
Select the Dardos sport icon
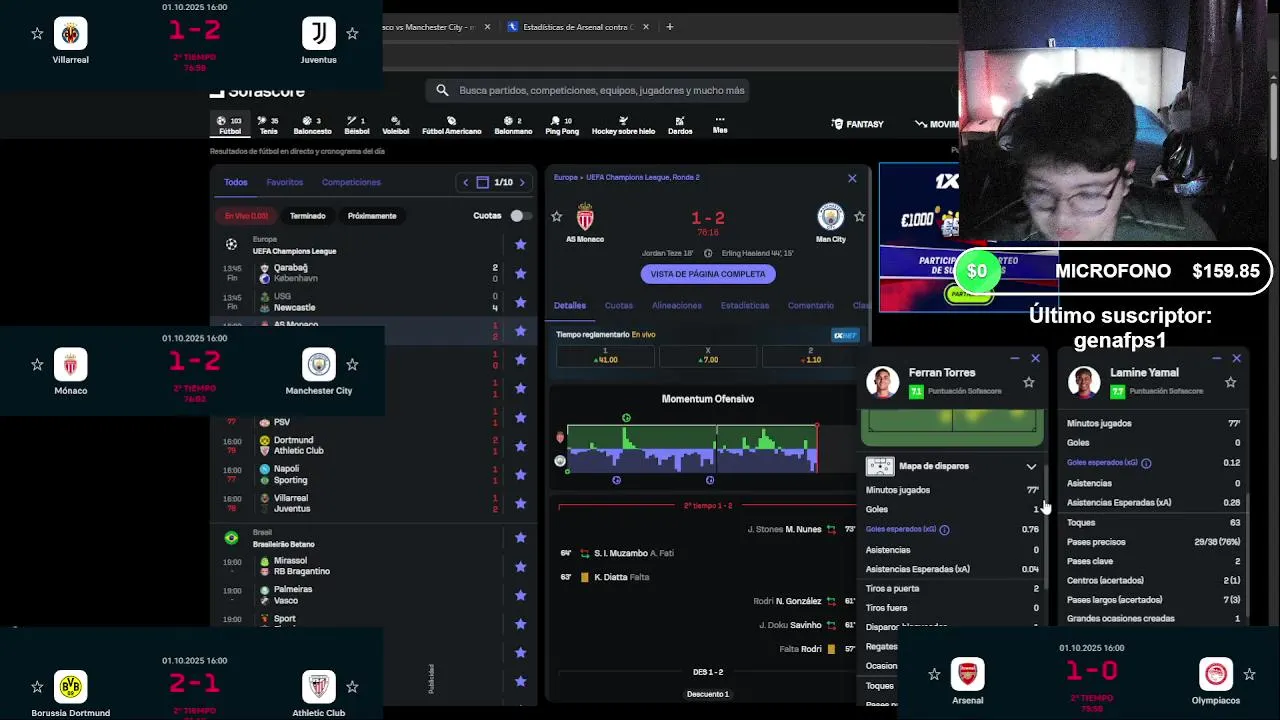(680, 125)
